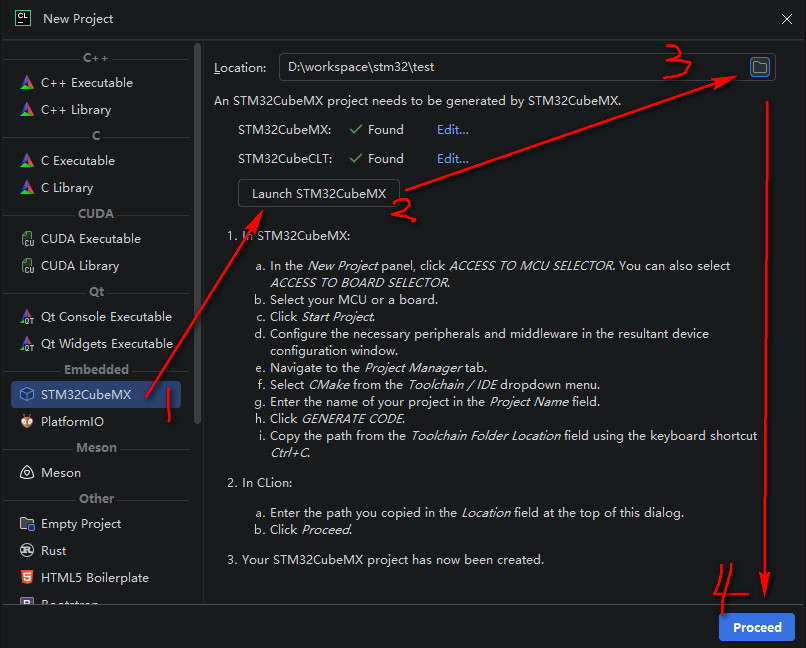
Task: Choose Rust project type
Action: (96, 550)
